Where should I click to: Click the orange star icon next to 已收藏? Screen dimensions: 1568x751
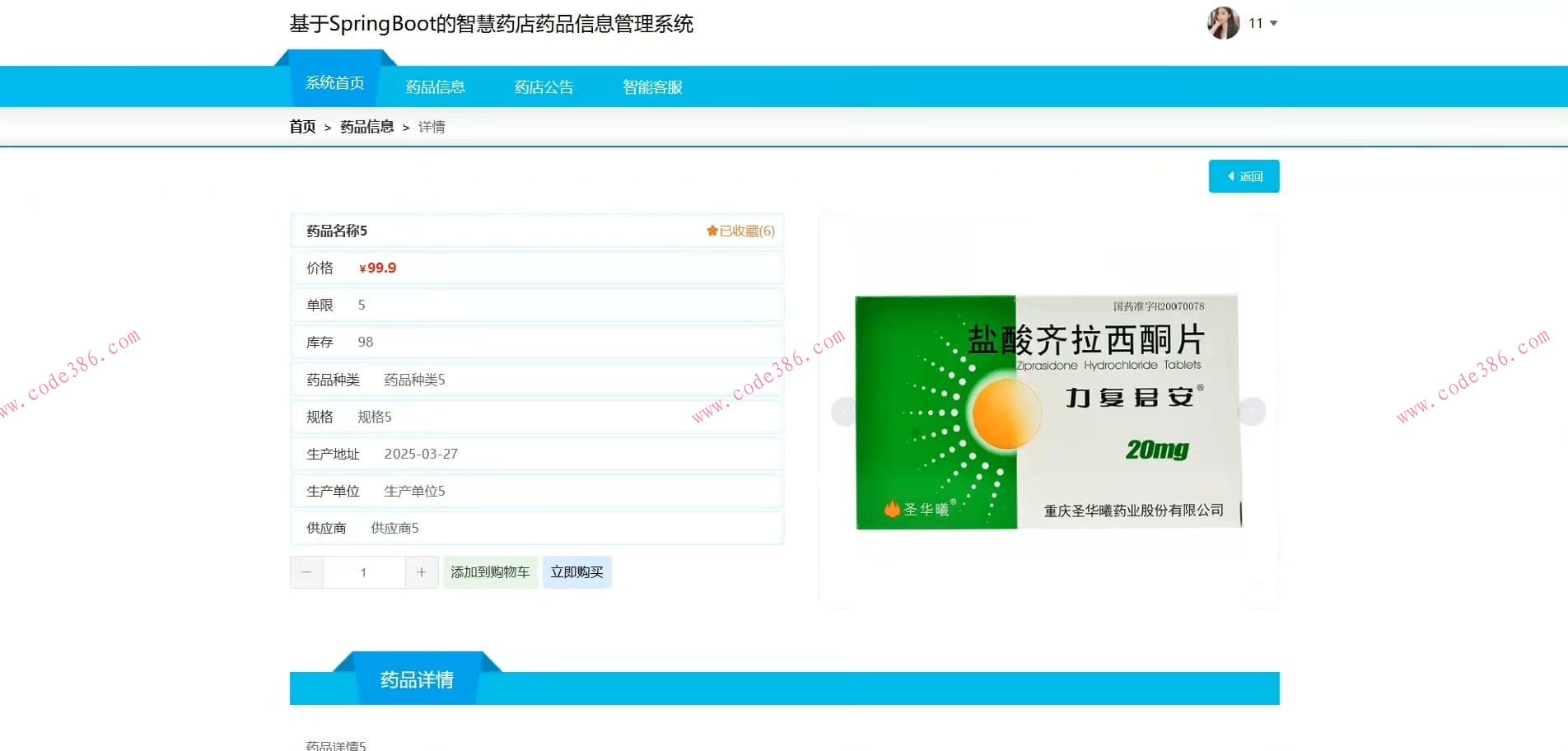coord(712,231)
